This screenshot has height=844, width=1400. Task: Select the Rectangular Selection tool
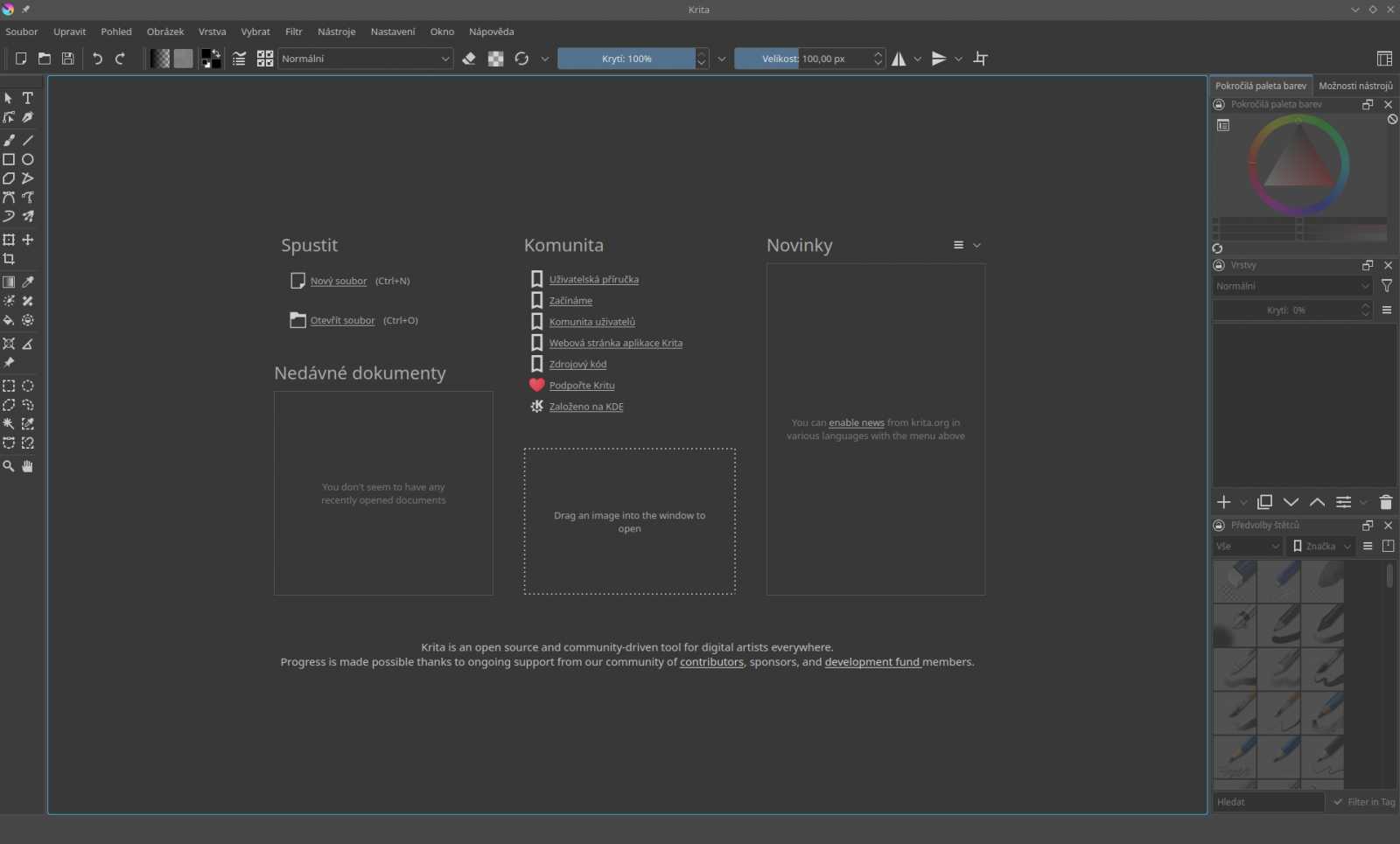(9, 386)
